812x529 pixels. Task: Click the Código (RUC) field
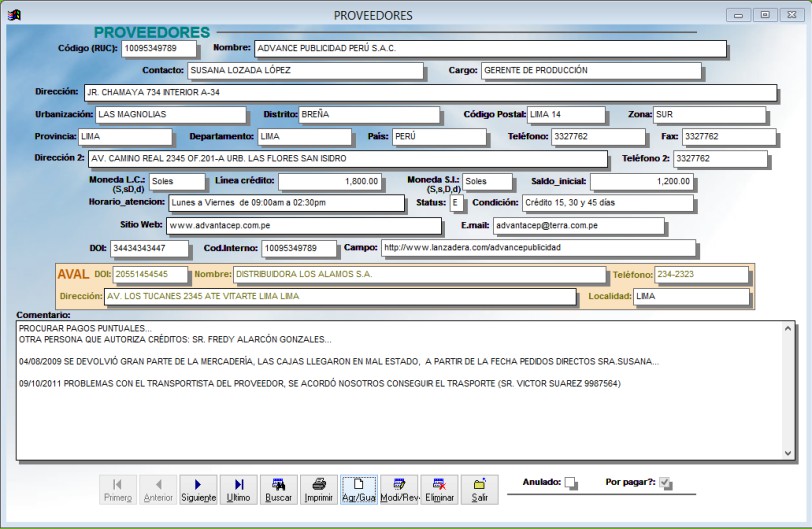pyautogui.click(x=159, y=49)
